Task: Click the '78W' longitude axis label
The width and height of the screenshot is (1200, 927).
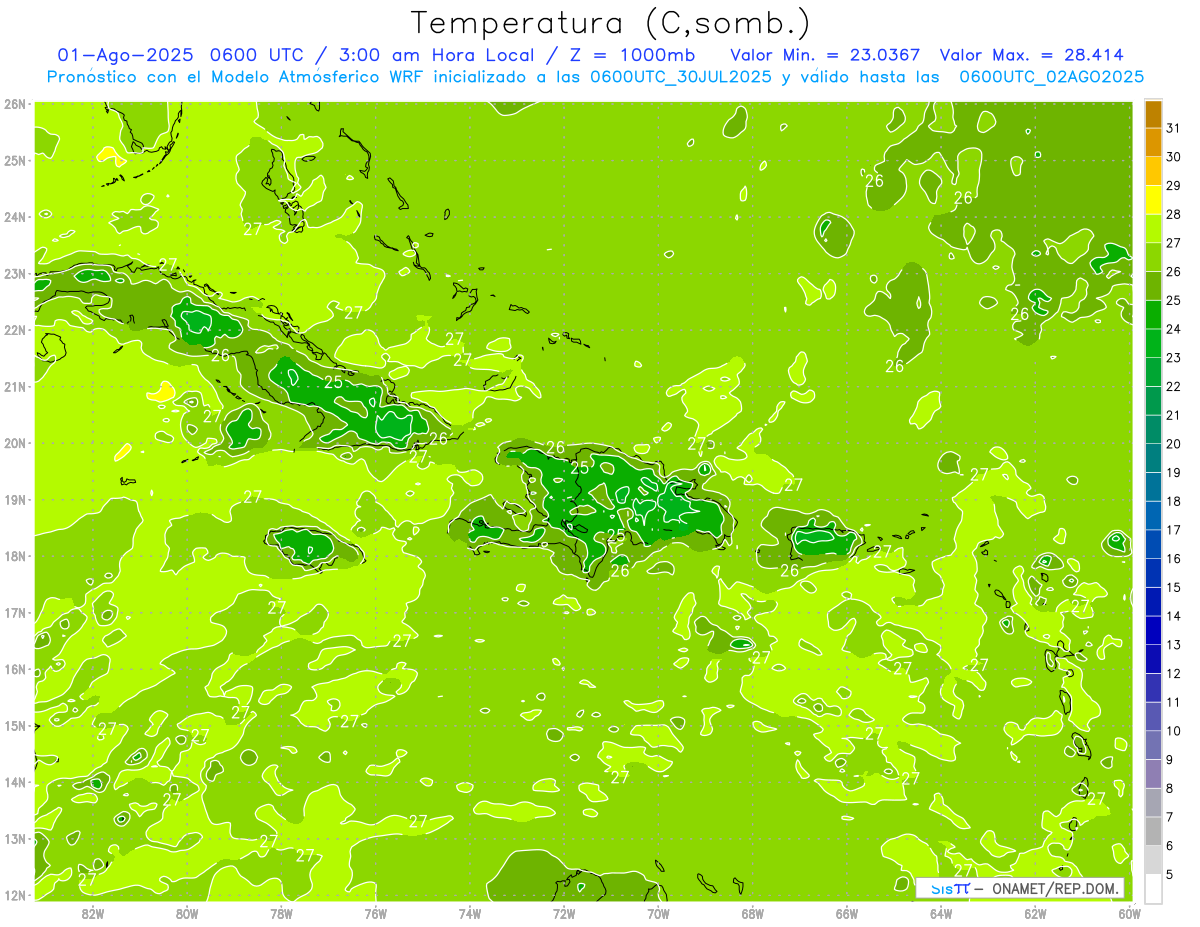Action: (281, 913)
